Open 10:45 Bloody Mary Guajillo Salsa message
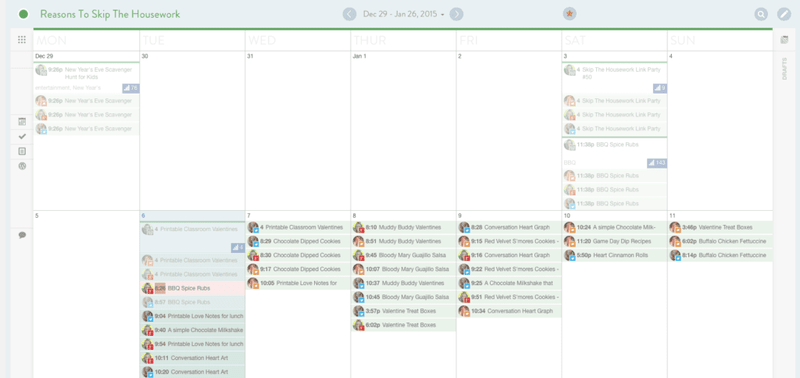 click(404, 297)
